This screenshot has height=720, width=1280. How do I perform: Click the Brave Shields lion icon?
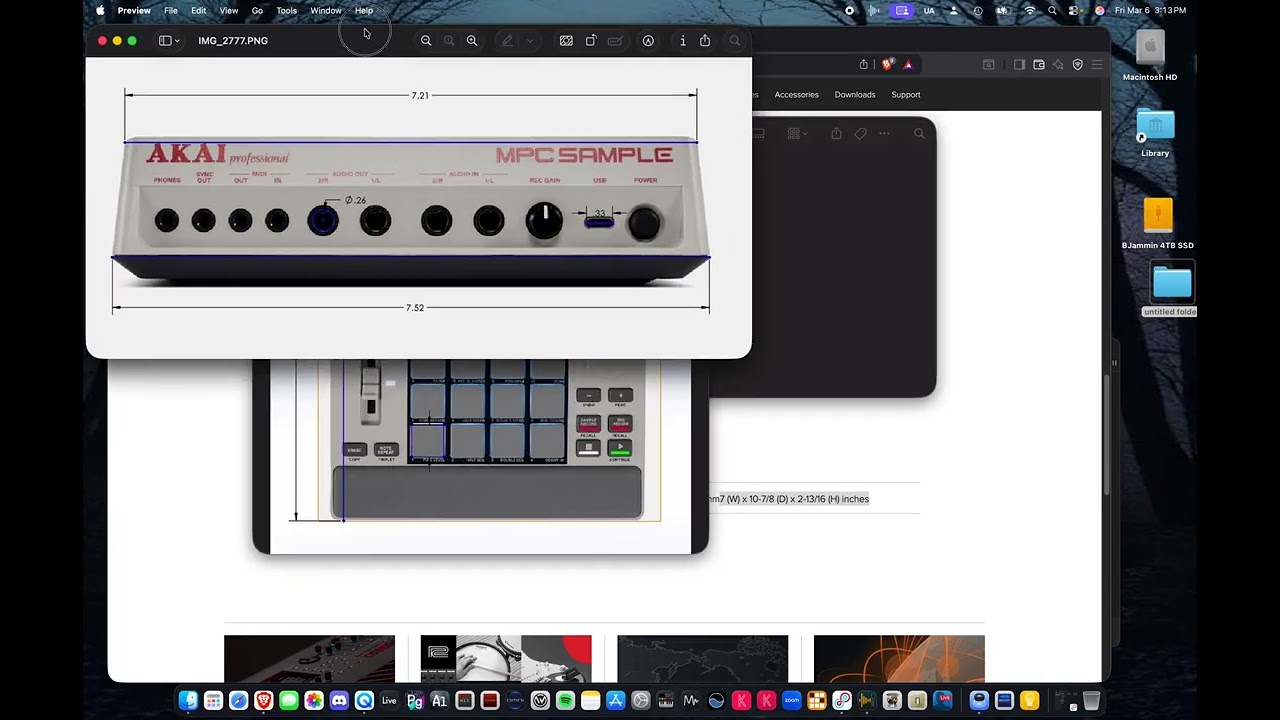(887, 64)
